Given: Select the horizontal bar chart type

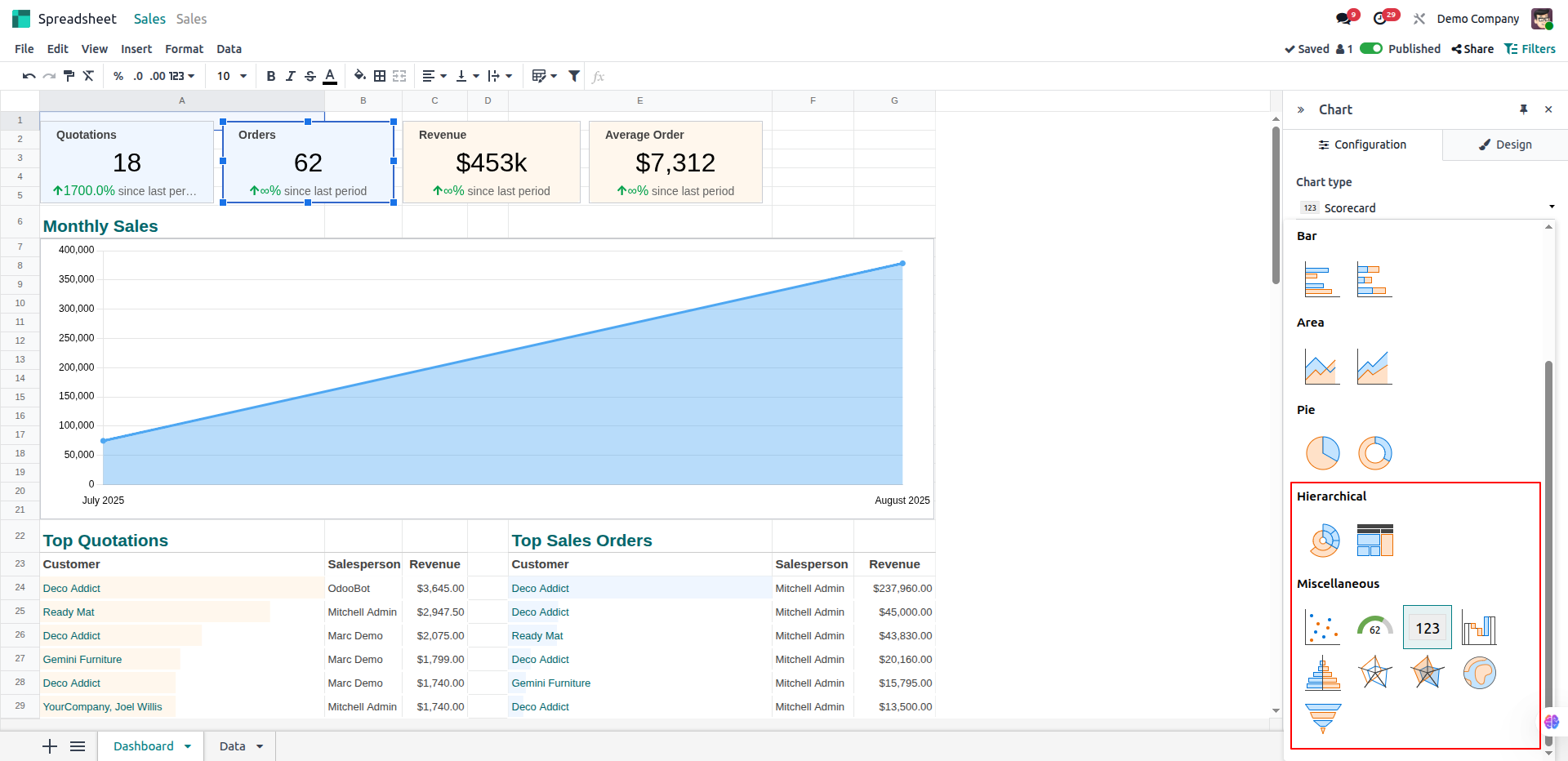Looking at the screenshot, I should (x=1322, y=279).
